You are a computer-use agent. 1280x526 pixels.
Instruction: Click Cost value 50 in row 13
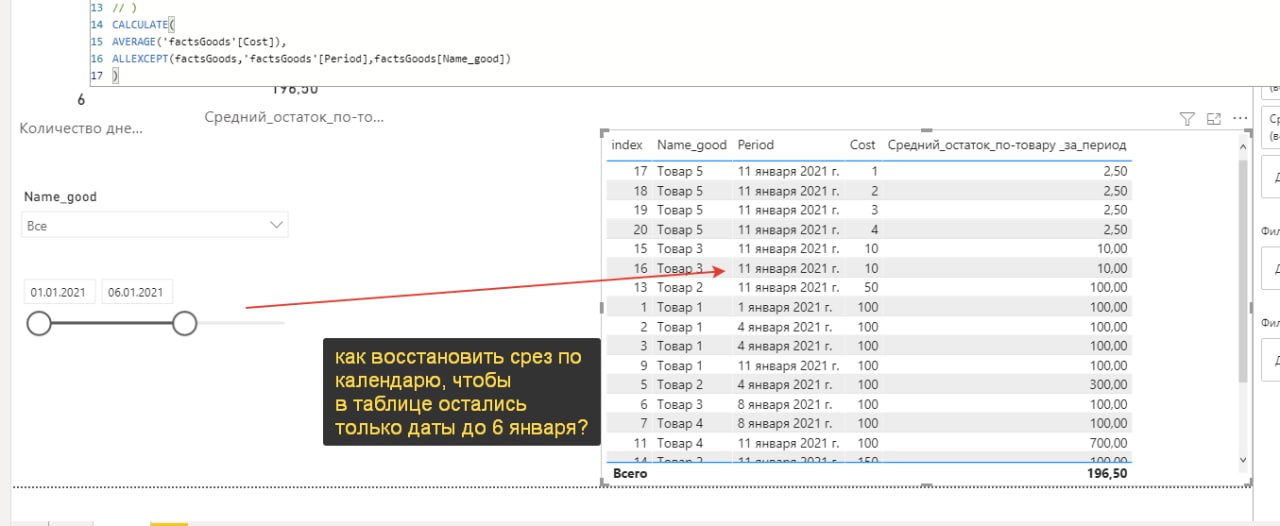(870, 287)
